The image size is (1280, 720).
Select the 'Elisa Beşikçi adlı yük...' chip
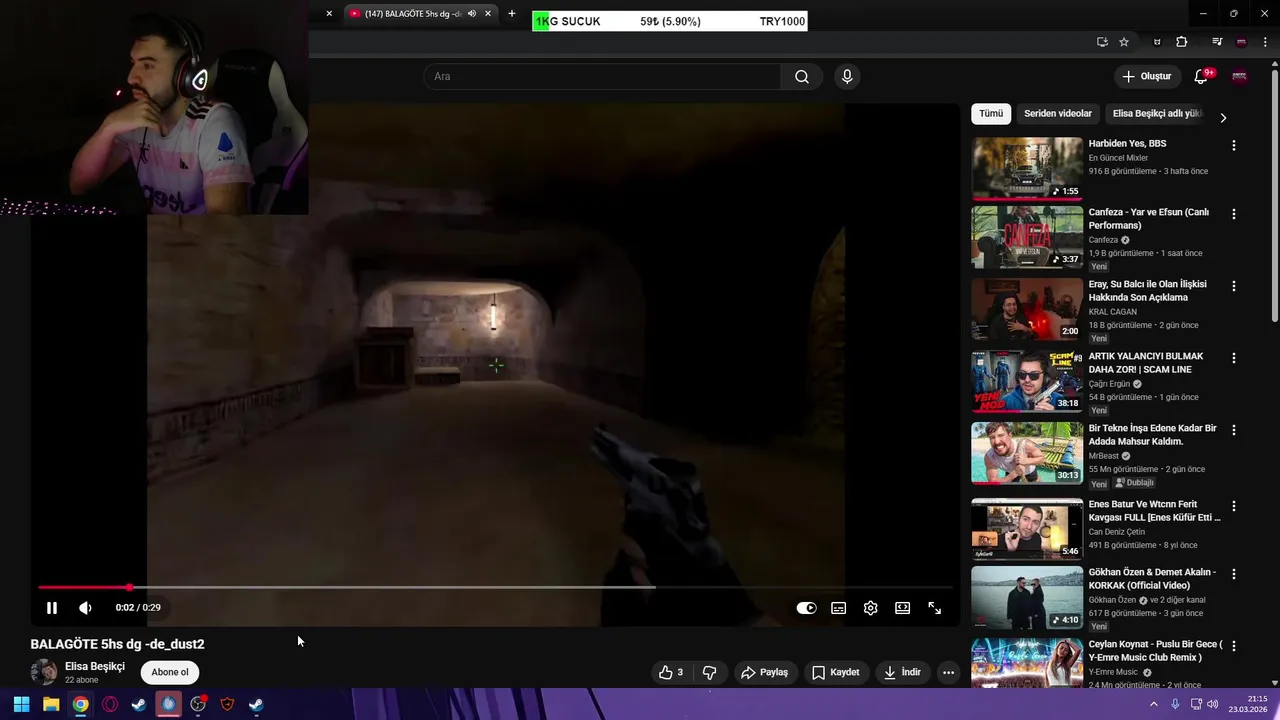1156,114
